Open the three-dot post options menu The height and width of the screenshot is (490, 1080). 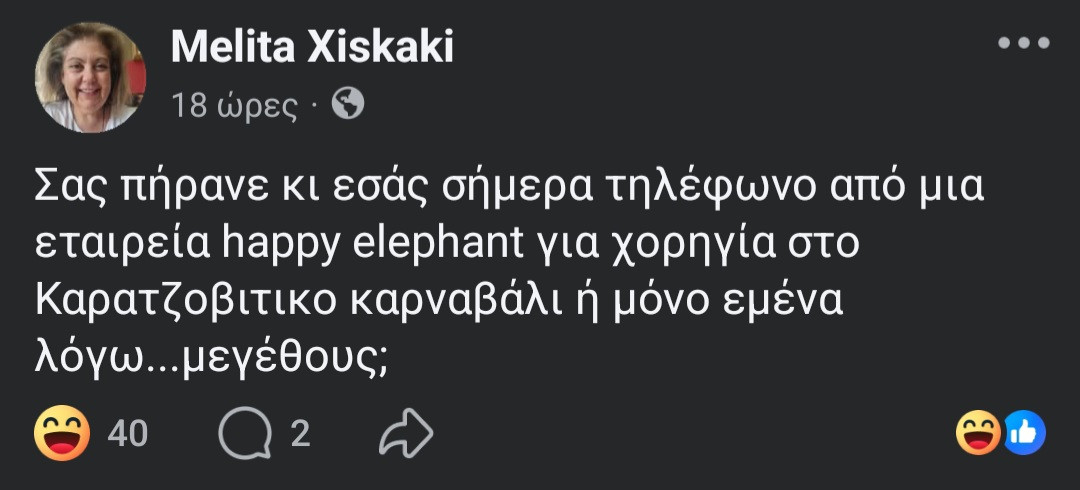1024,43
